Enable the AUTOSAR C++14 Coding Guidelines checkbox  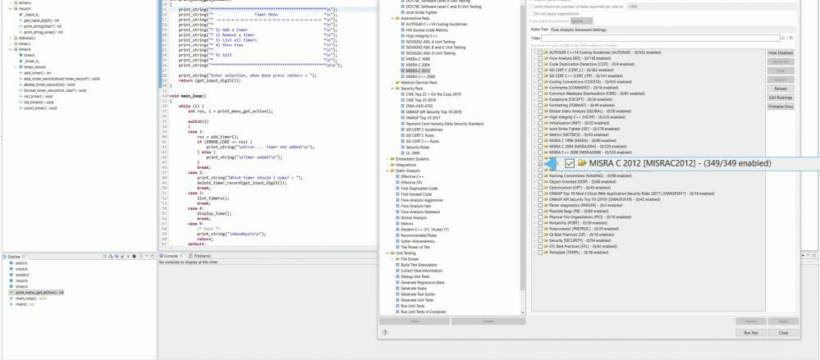540,53
